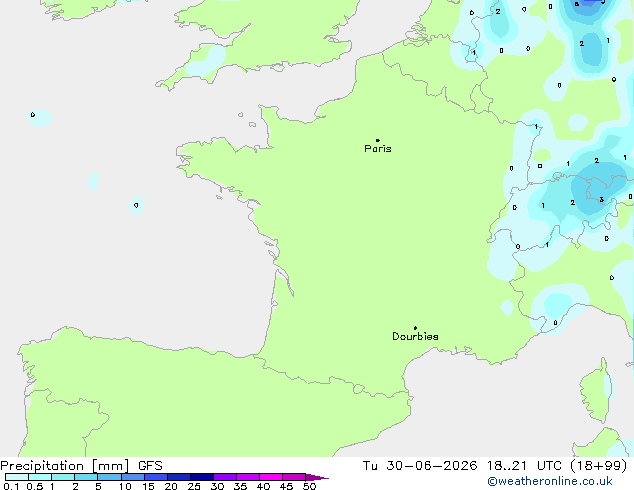This screenshot has height=490, width=634.
Task: Click the Paris city label
Action: (378, 148)
